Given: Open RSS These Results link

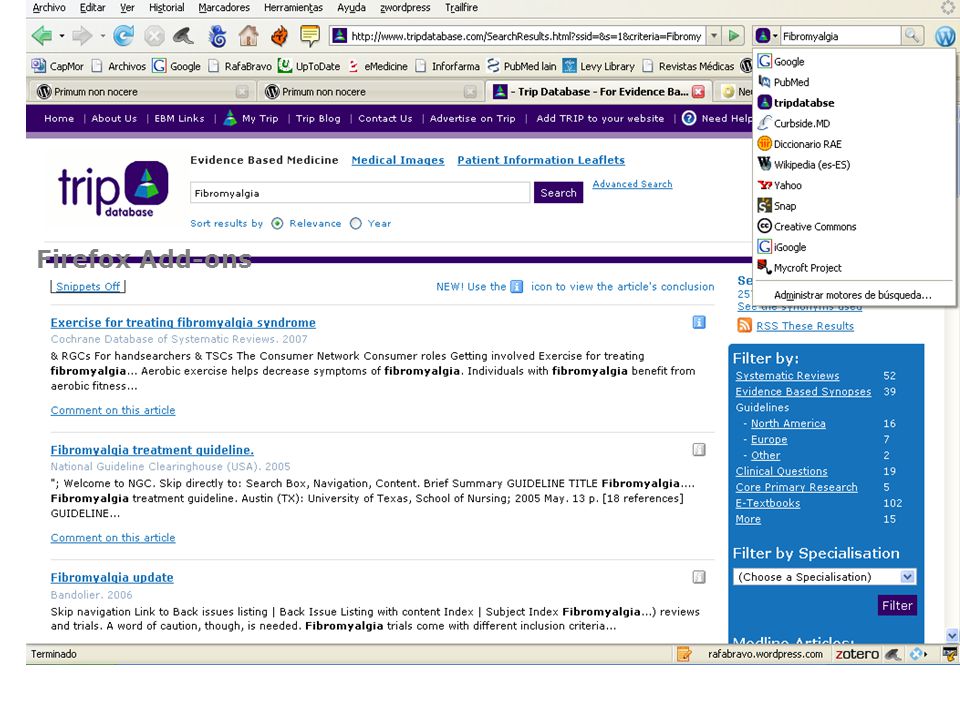Looking at the screenshot, I should coord(805,326).
